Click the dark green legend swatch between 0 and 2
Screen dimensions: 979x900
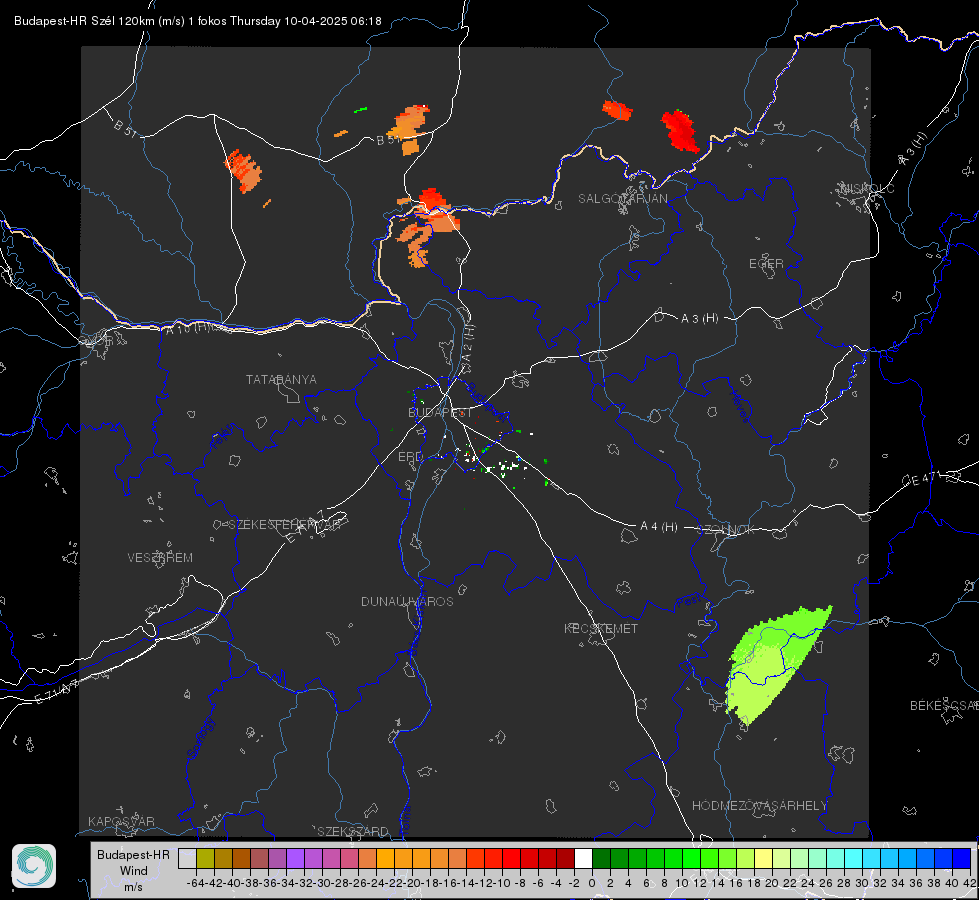coord(601,858)
